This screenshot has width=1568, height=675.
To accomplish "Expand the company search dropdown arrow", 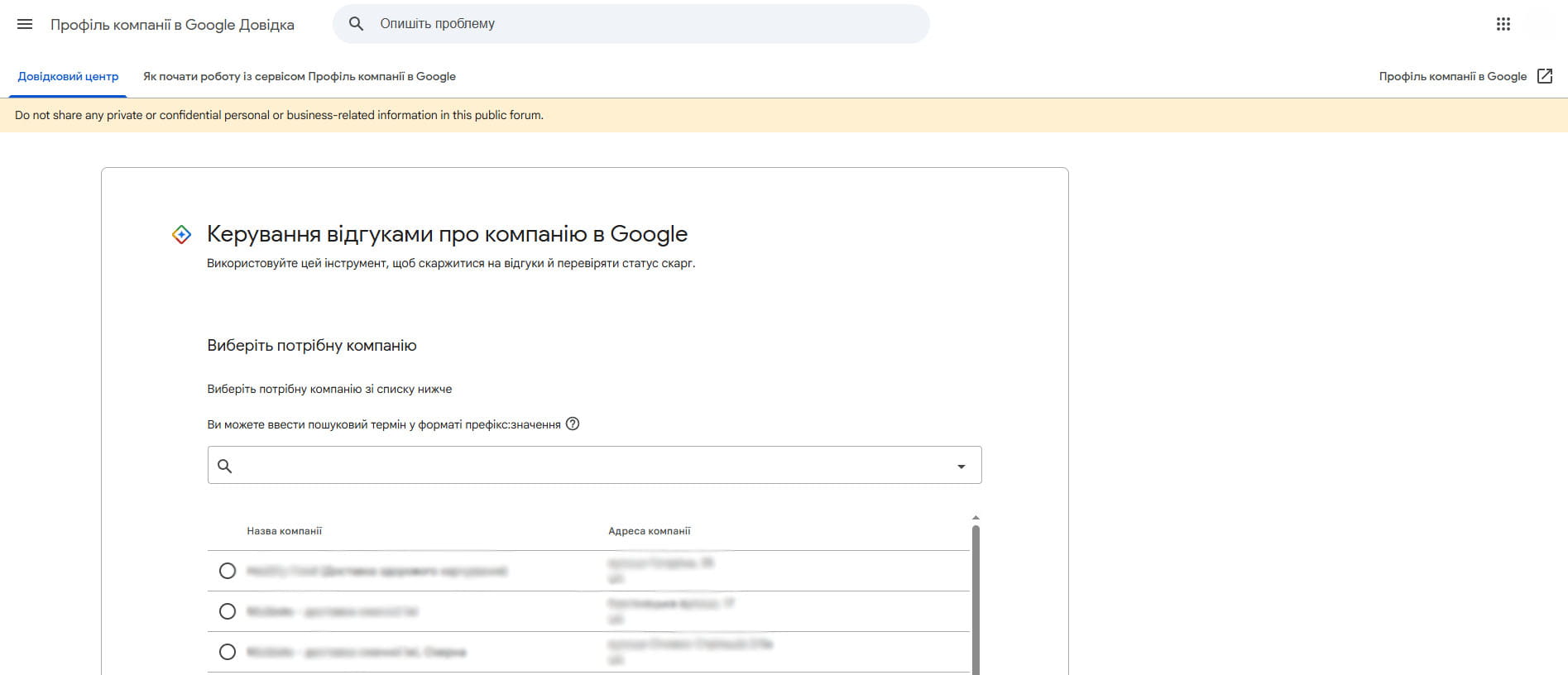I will (x=961, y=467).
